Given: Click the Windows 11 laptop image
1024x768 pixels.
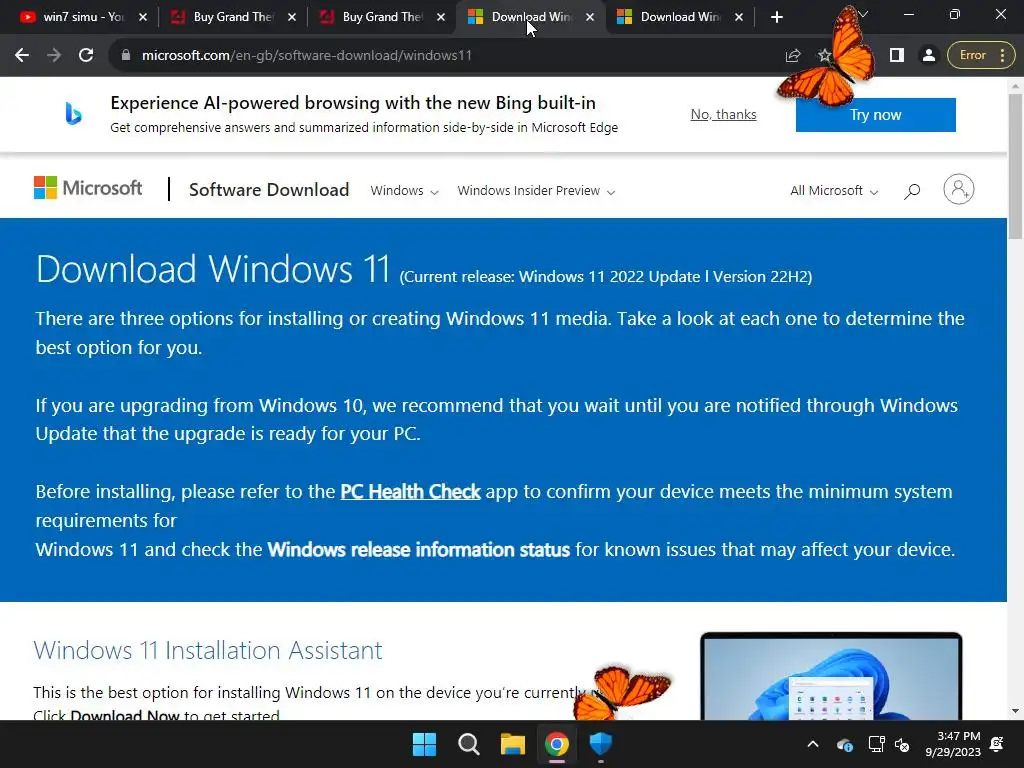Looking at the screenshot, I should pyautogui.click(x=831, y=677).
